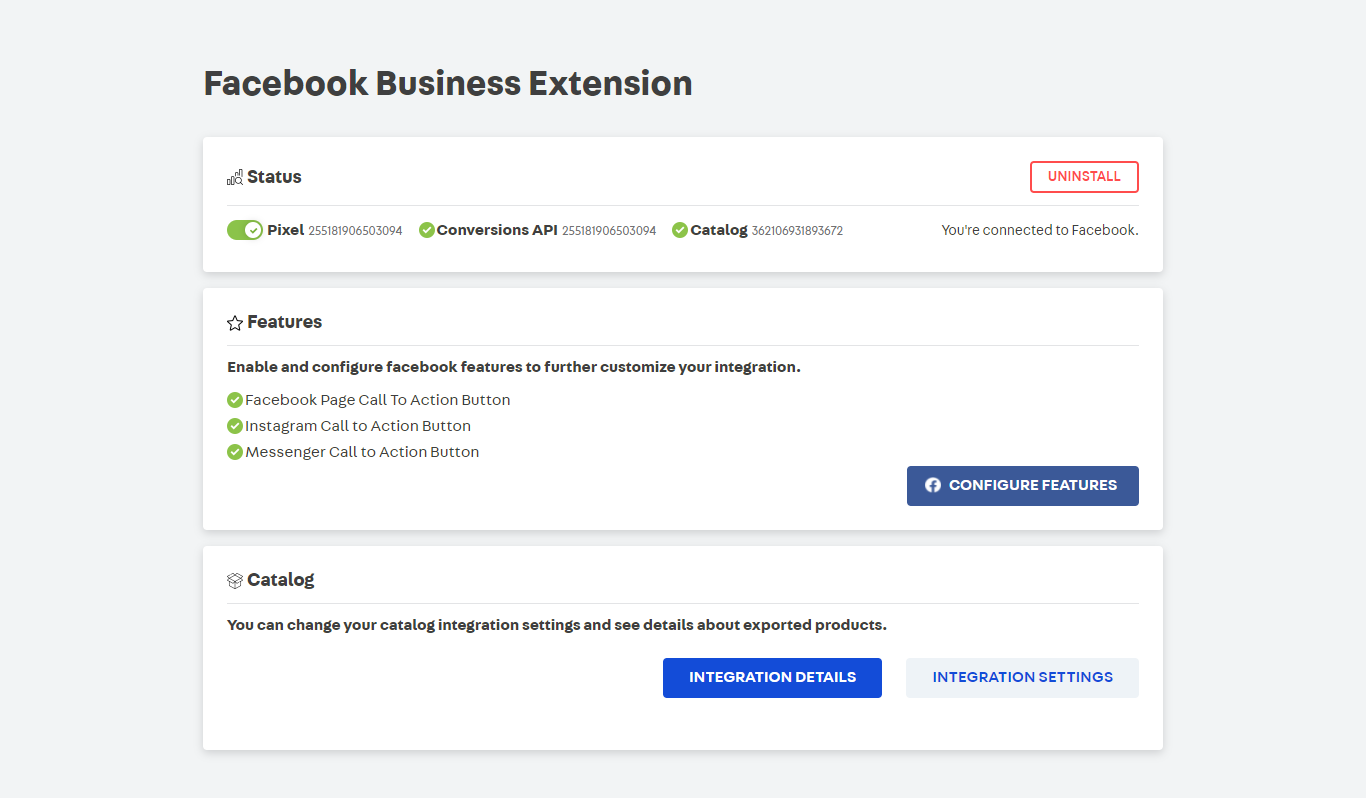Click the Catalog ID 362106931893672

[x=797, y=231]
